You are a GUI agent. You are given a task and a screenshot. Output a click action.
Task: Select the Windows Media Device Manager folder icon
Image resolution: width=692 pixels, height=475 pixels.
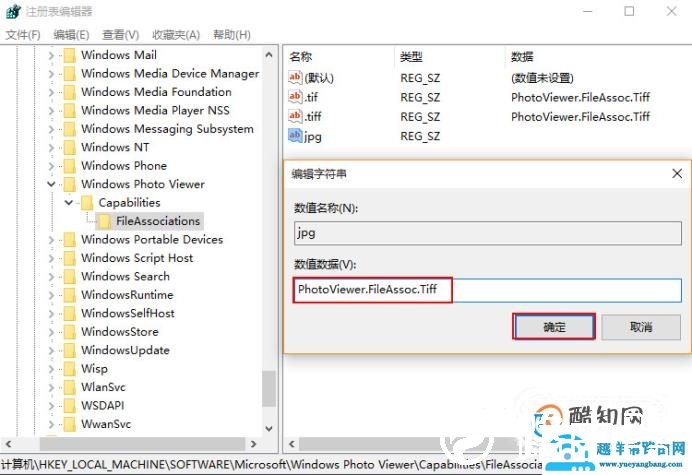click(69, 74)
